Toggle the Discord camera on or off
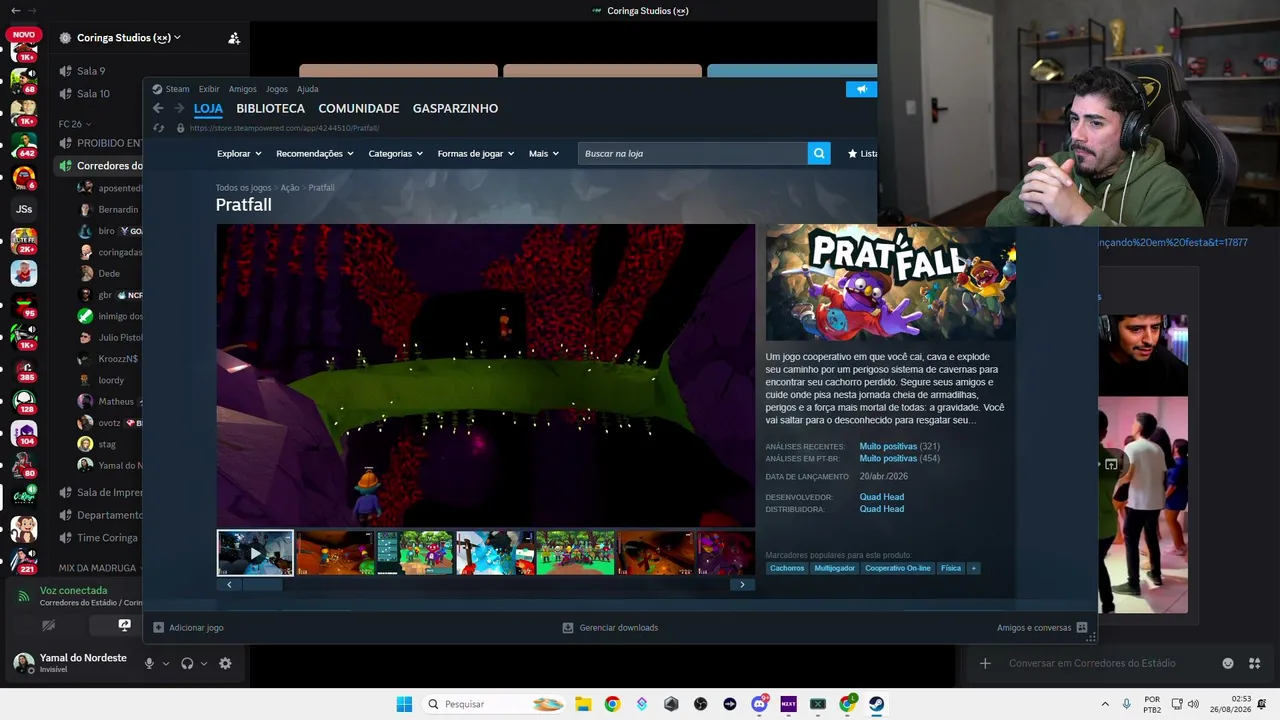Viewport: 1280px width, 720px height. 48,625
